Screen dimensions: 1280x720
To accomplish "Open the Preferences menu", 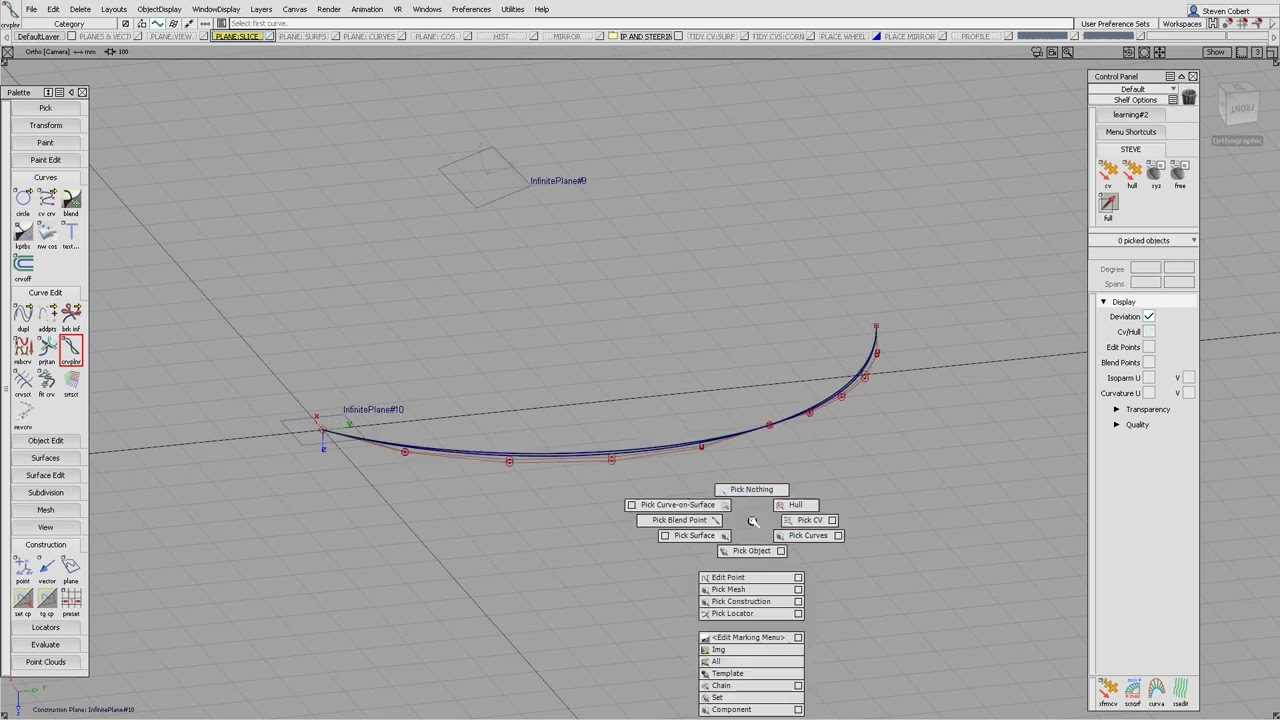I will pyautogui.click(x=471, y=9).
